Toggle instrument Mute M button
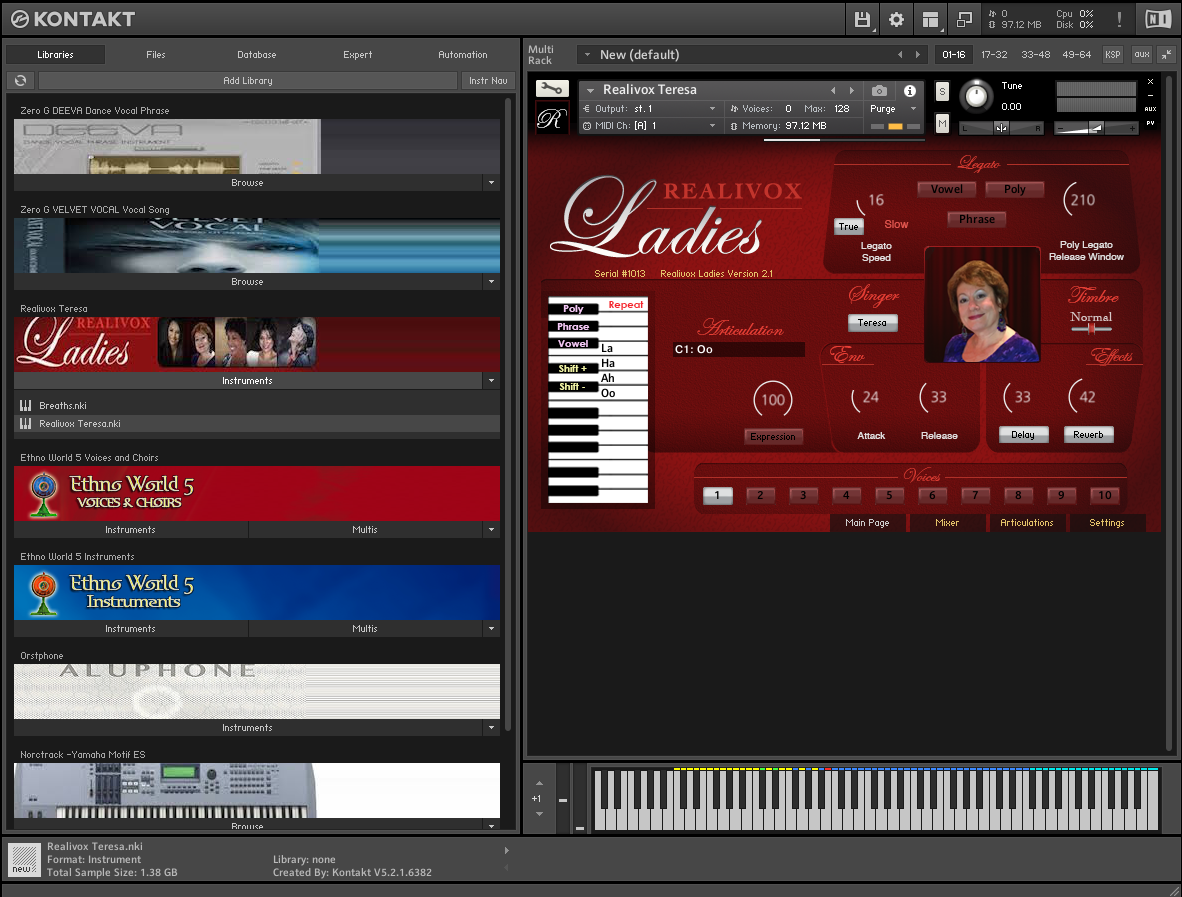Screen dimensions: 1182x897 942,124
